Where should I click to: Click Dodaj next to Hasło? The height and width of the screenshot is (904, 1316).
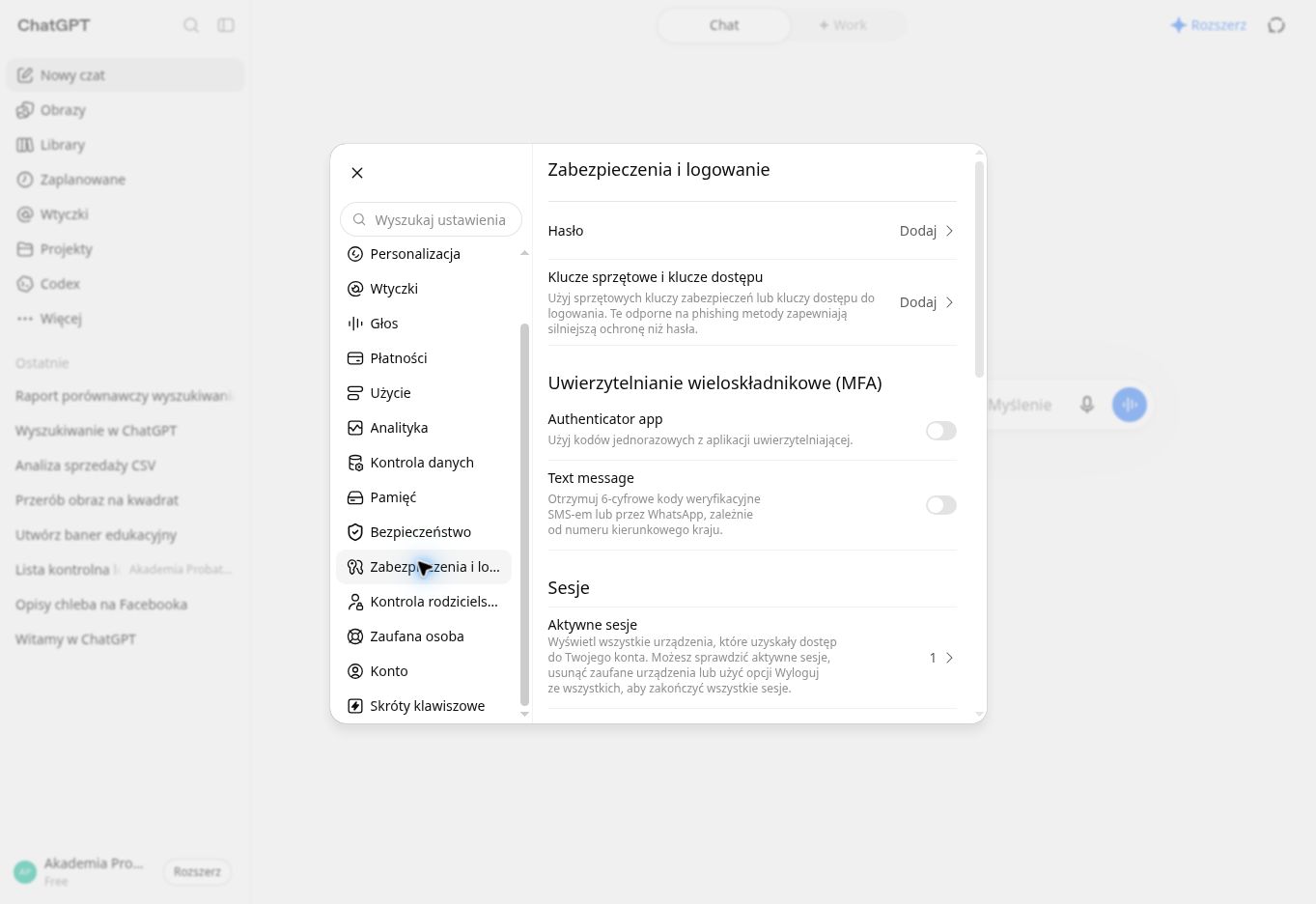tap(918, 231)
